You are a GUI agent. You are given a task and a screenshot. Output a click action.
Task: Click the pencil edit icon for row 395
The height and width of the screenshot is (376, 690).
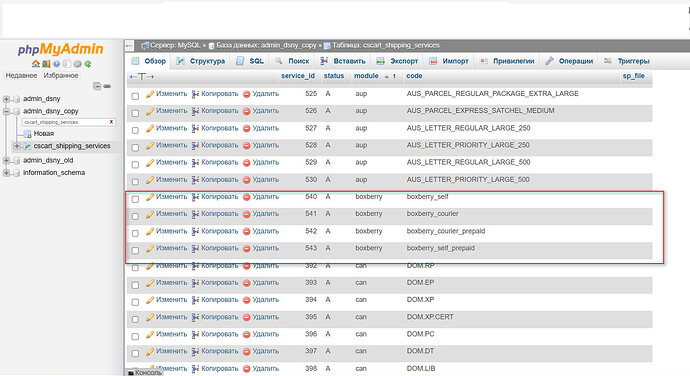[x=150, y=317]
